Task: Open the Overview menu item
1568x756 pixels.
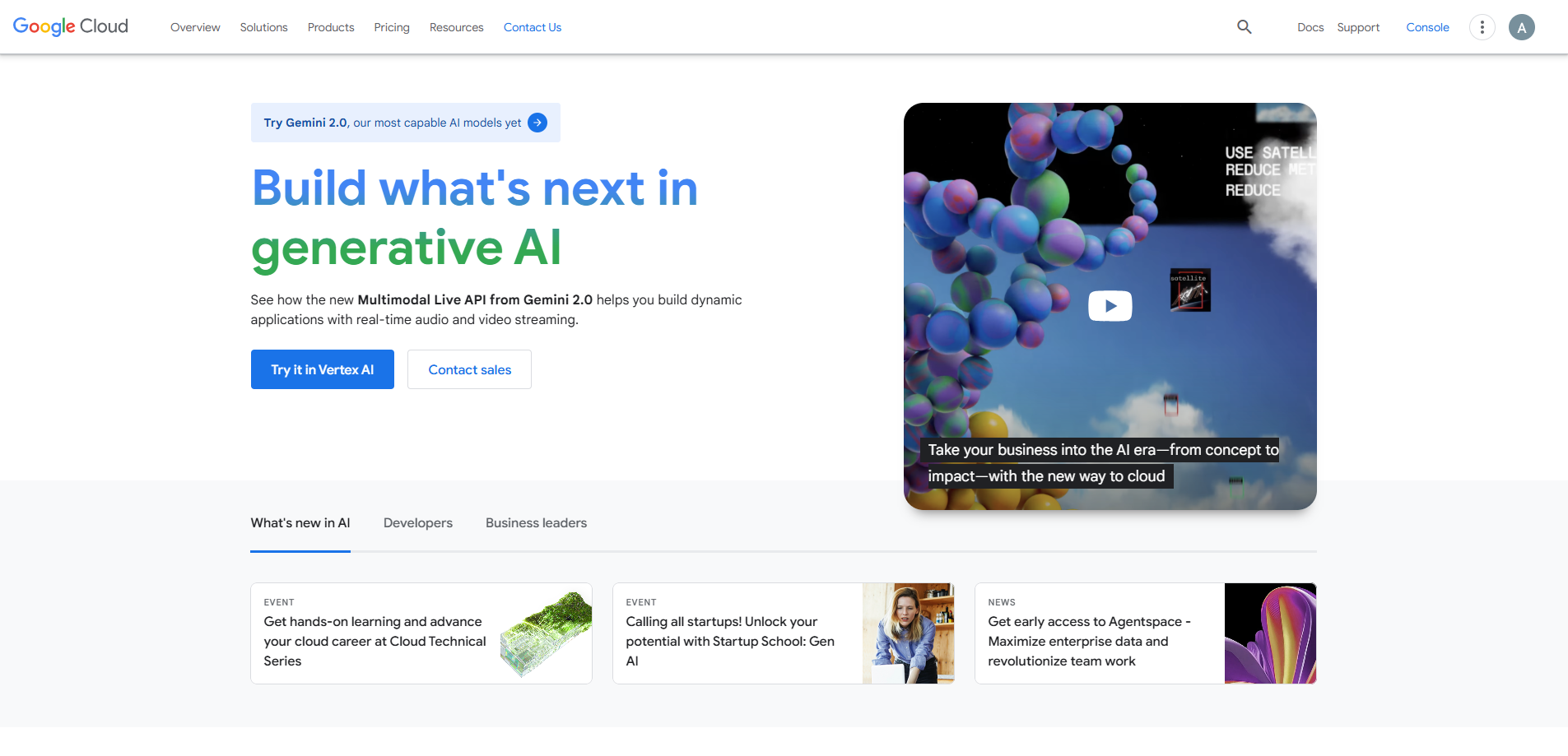Action: pos(195,27)
